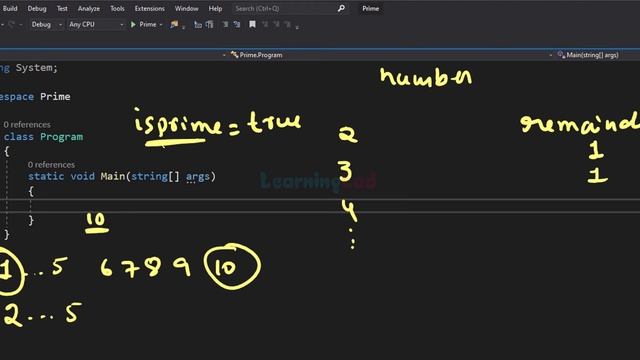Click the namespace name 'Prime' in code
The image size is (640, 360).
point(55,97)
